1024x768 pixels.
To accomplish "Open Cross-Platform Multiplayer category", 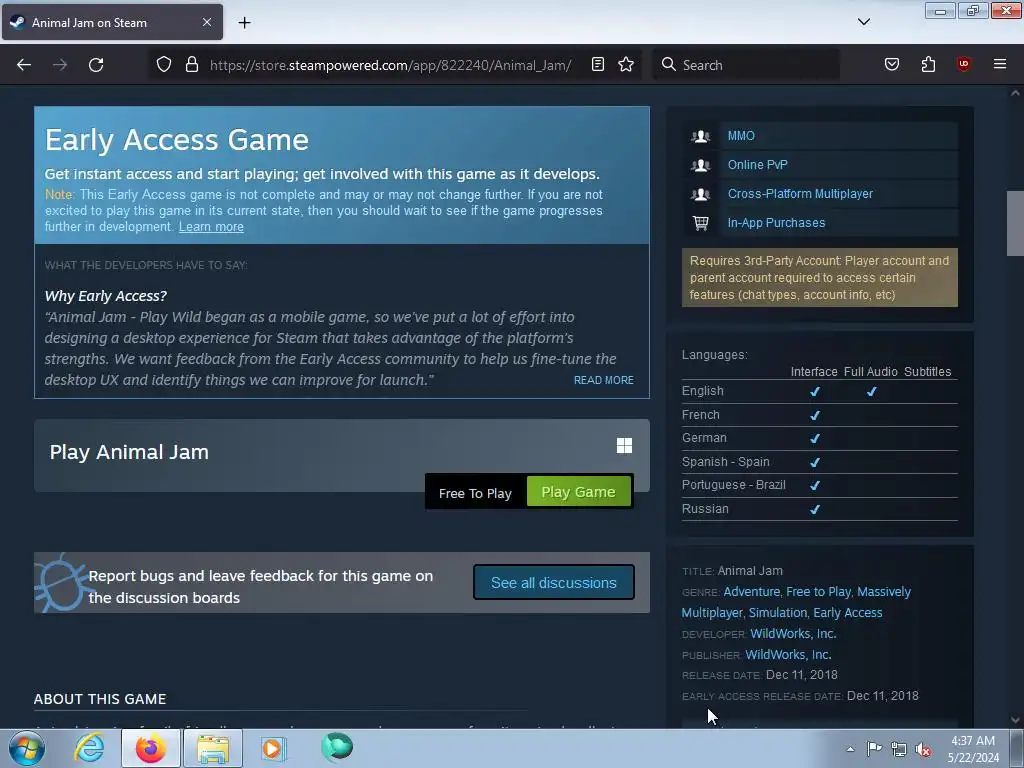I will (x=800, y=194).
